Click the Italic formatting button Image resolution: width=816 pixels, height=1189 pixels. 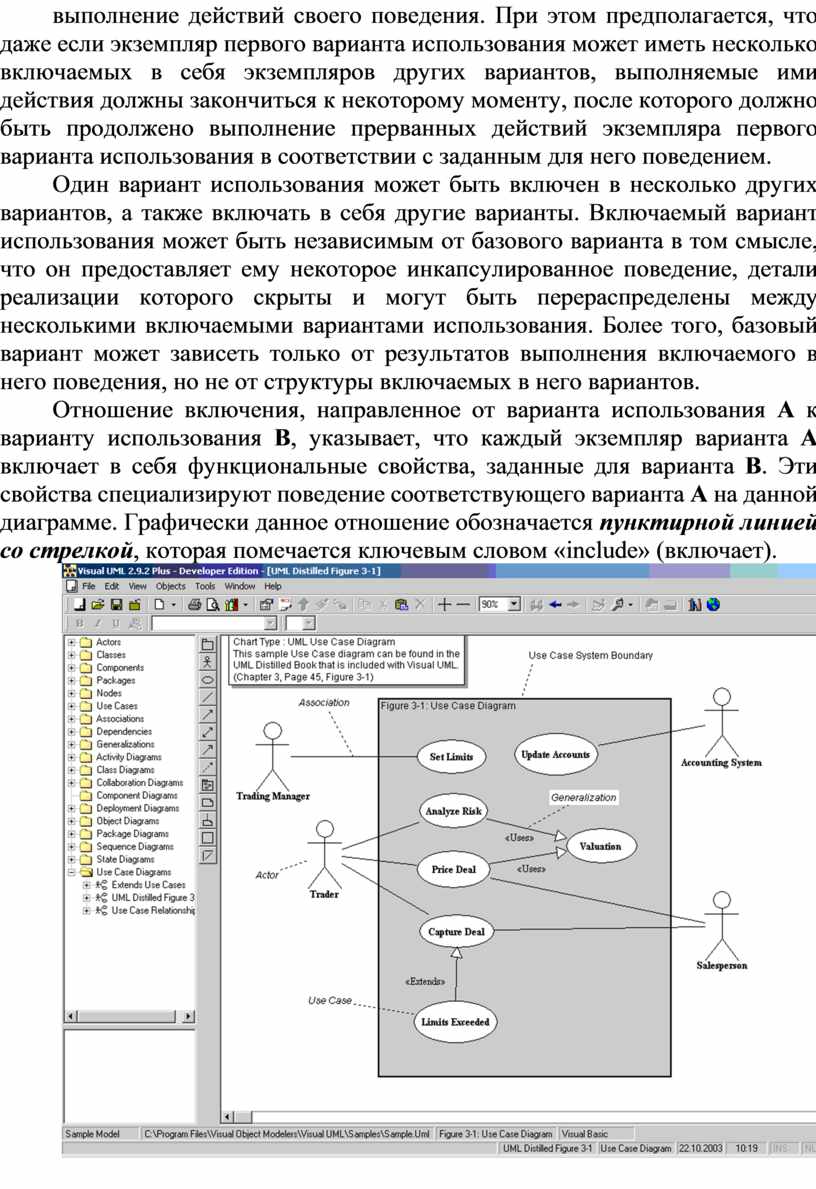click(98, 623)
